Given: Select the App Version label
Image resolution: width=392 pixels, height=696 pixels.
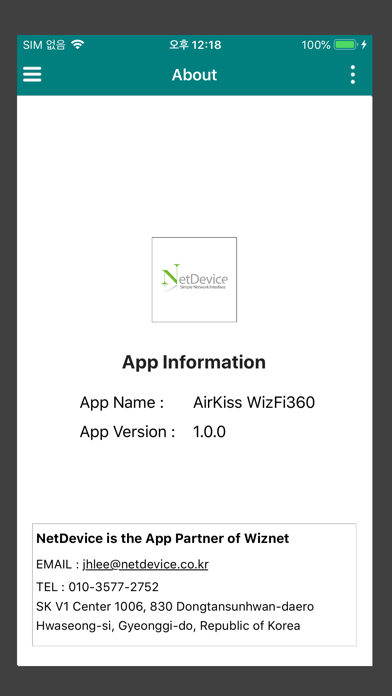Looking at the screenshot, I should tap(127, 431).
